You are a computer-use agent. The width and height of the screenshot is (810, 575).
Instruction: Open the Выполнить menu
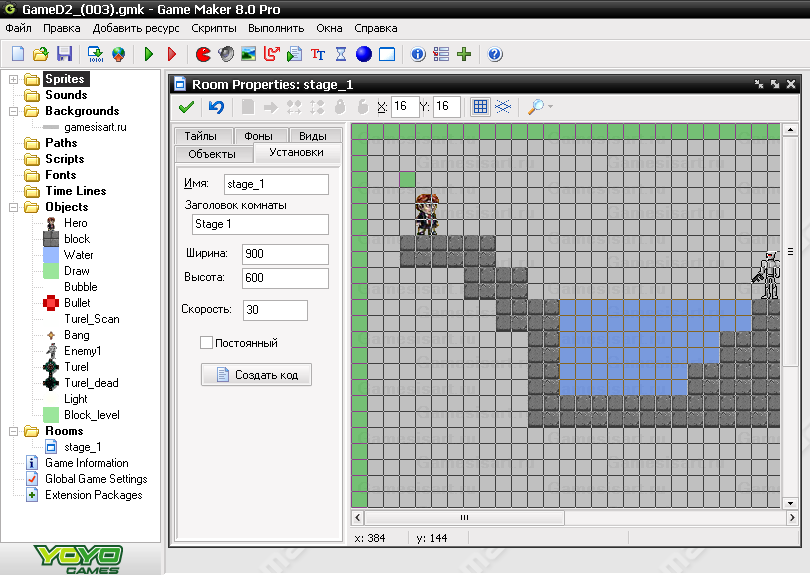click(276, 28)
